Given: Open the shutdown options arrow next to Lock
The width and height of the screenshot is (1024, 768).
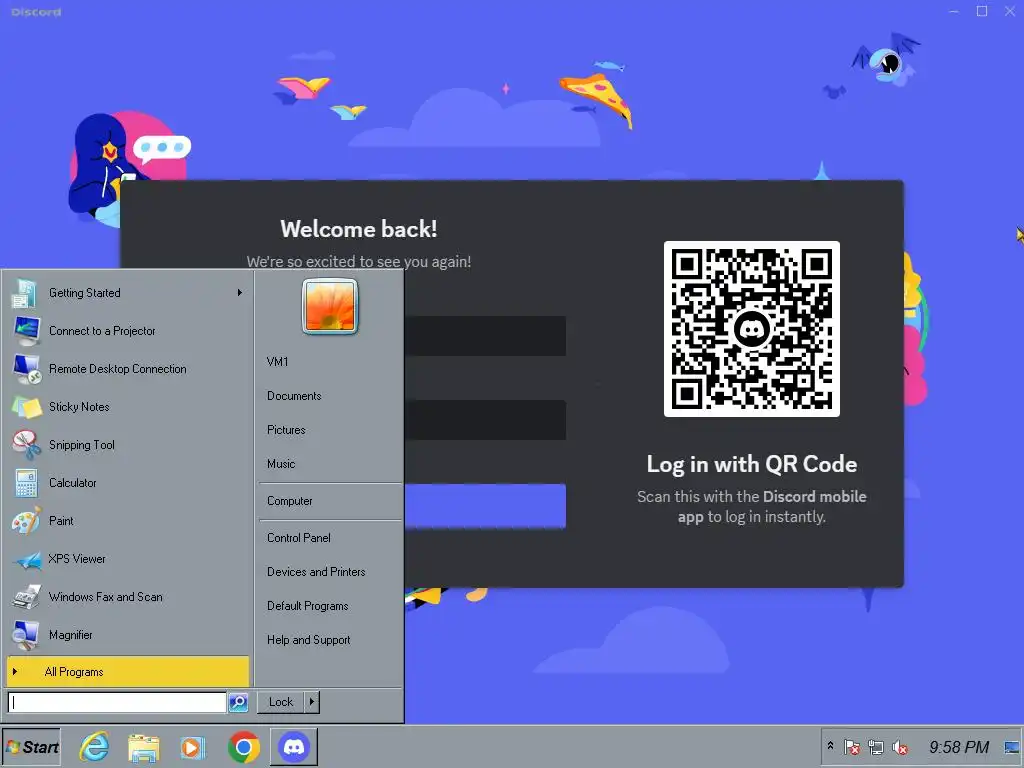Looking at the screenshot, I should (x=312, y=702).
